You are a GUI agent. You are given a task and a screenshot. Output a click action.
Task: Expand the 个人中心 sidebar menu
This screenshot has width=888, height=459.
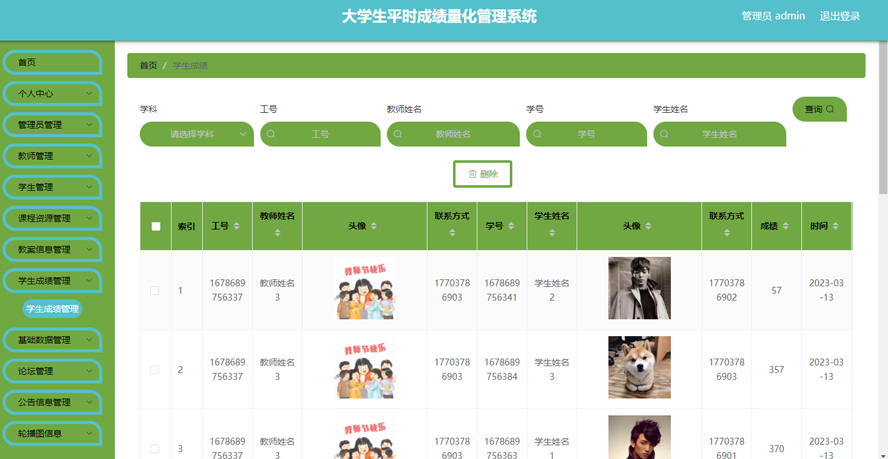click(x=52, y=94)
